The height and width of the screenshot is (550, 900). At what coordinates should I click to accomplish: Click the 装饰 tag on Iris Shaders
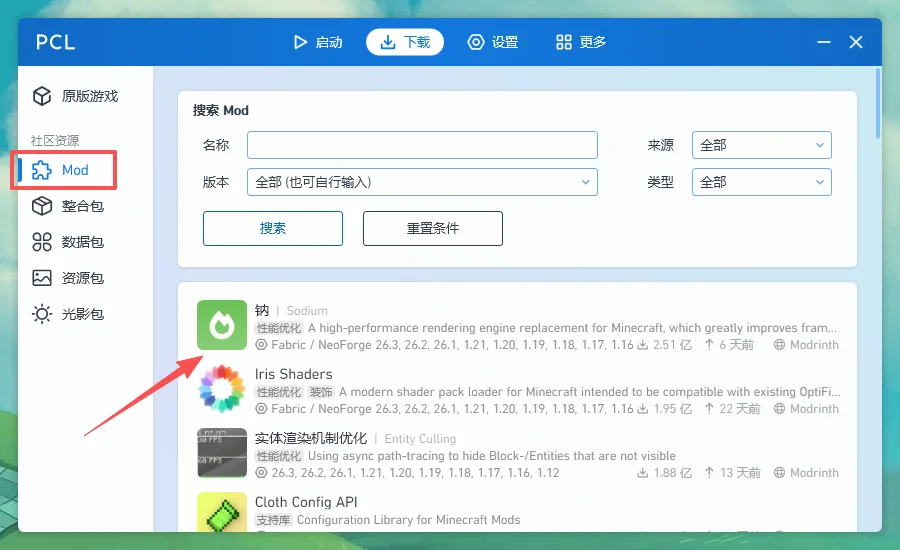pos(321,392)
